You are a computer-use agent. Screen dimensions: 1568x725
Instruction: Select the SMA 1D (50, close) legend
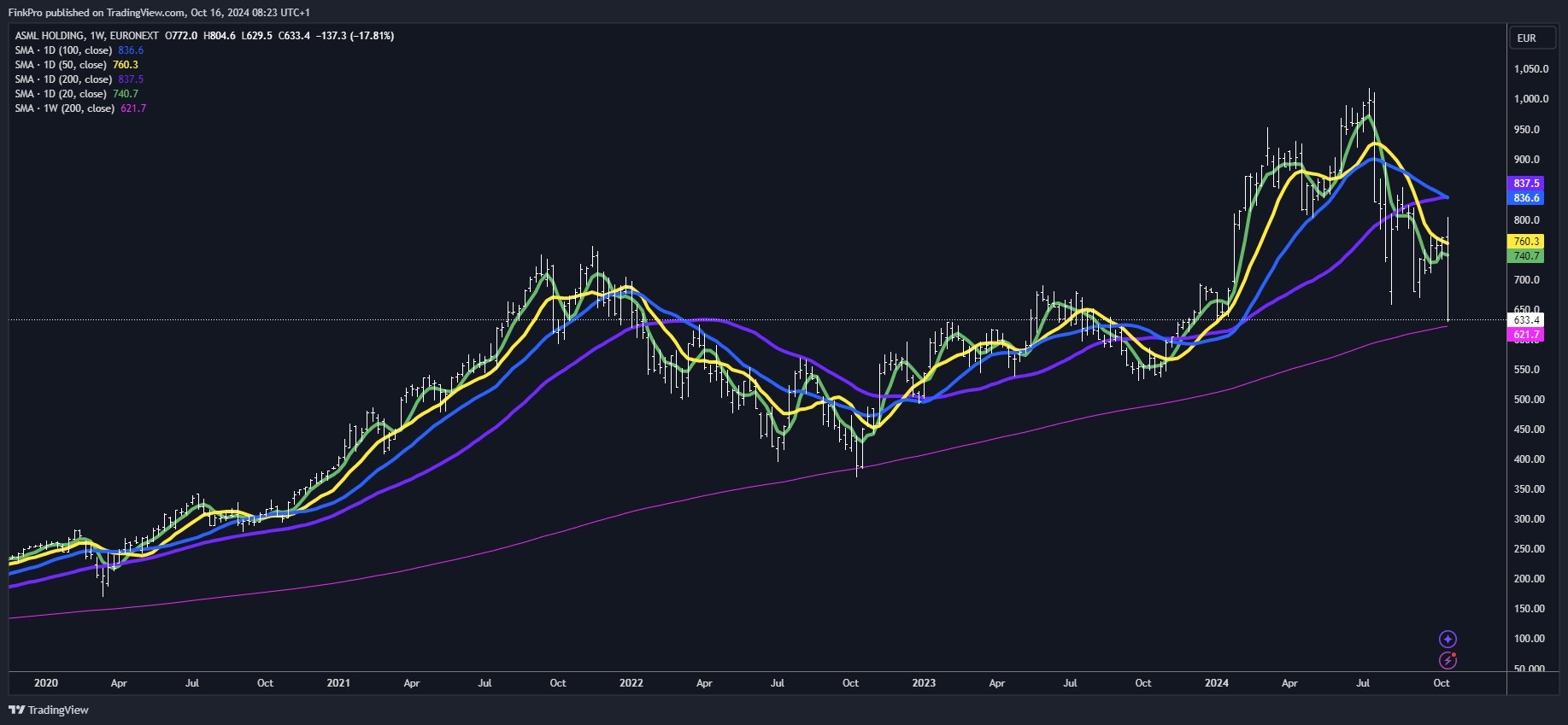[61, 65]
